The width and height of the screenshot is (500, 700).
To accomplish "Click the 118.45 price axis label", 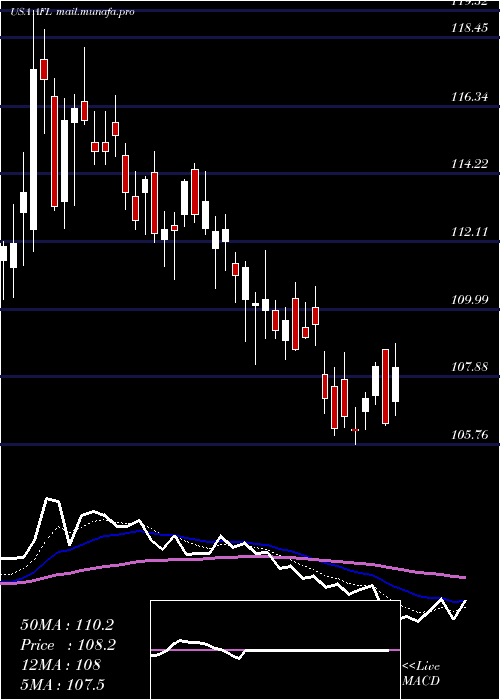I will [x=469, y=29].
